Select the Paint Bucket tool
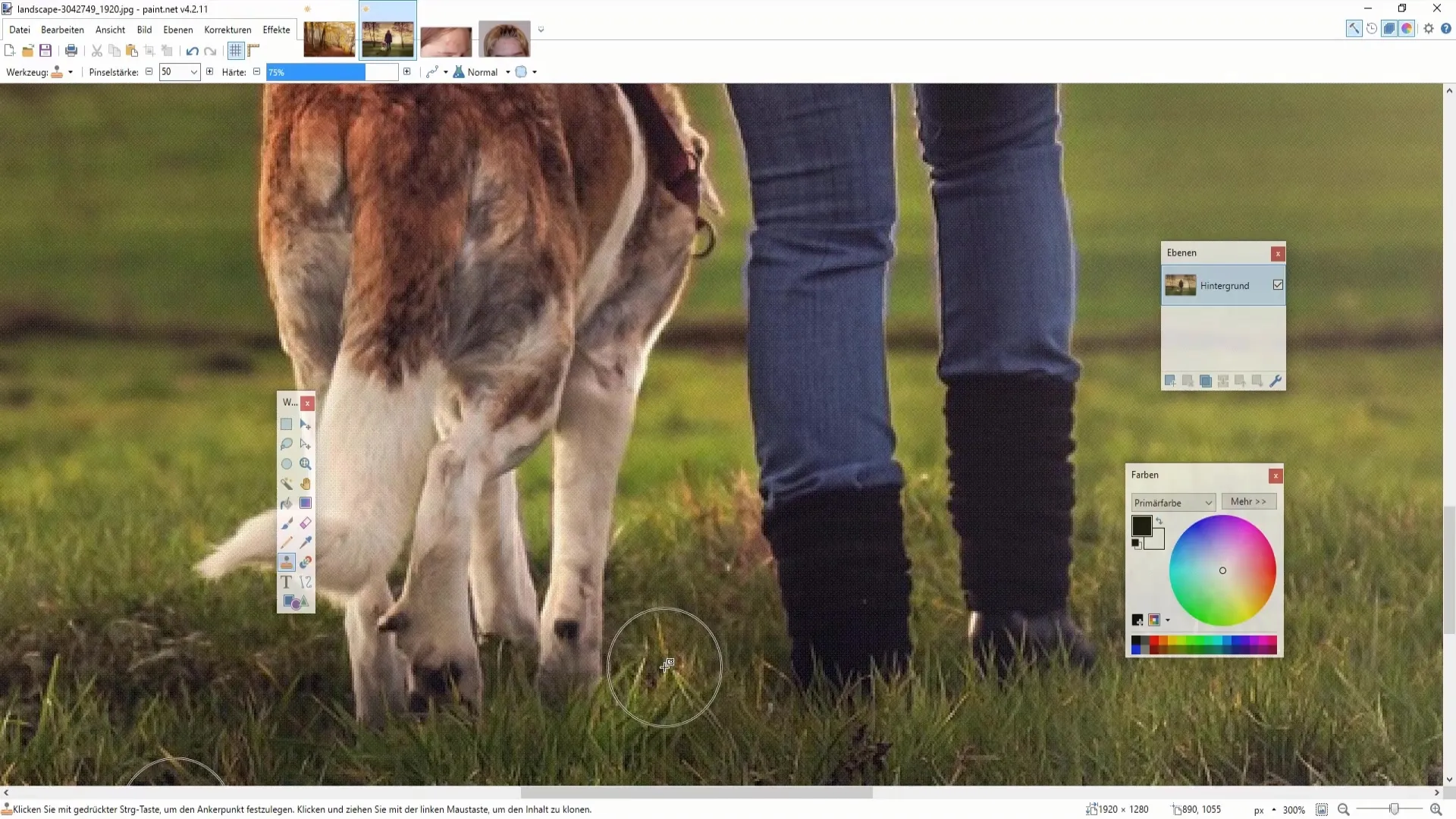 287,503
